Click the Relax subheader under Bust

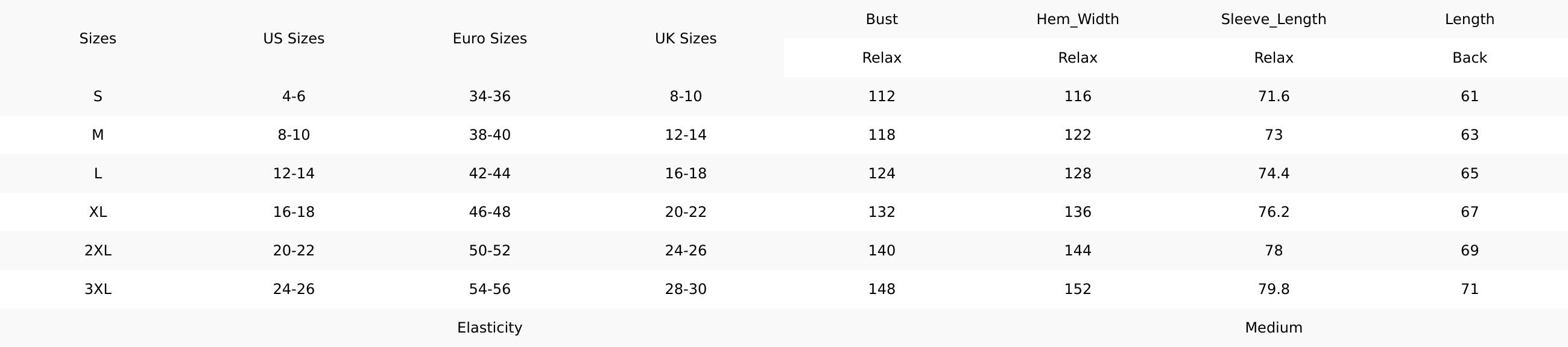coord(881,58)
